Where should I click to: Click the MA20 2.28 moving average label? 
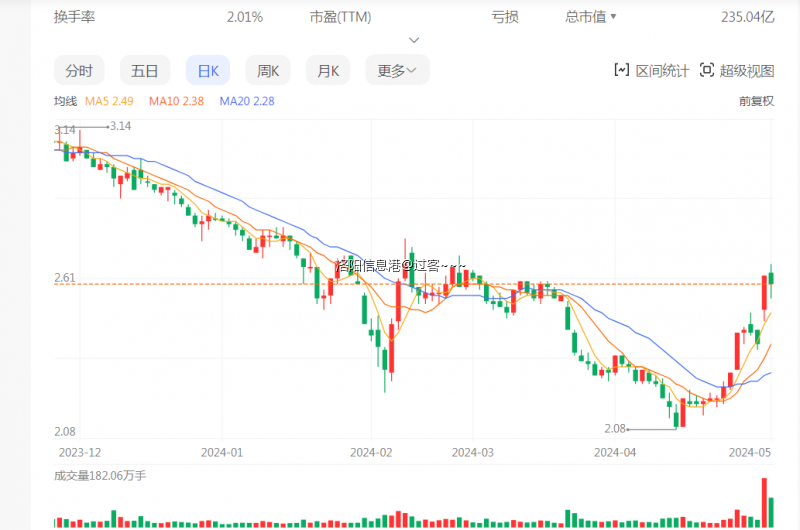247,101
